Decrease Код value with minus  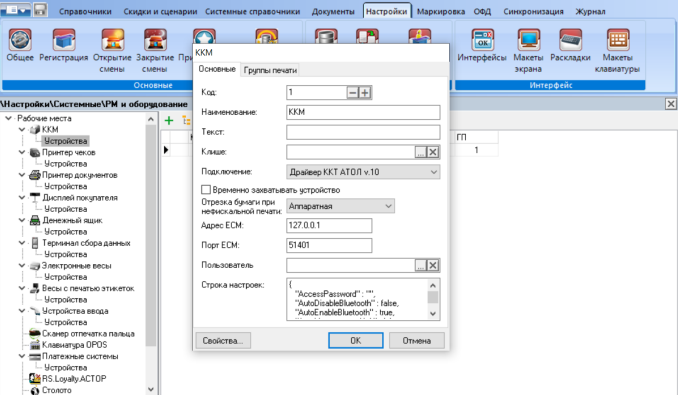point(353,92)
